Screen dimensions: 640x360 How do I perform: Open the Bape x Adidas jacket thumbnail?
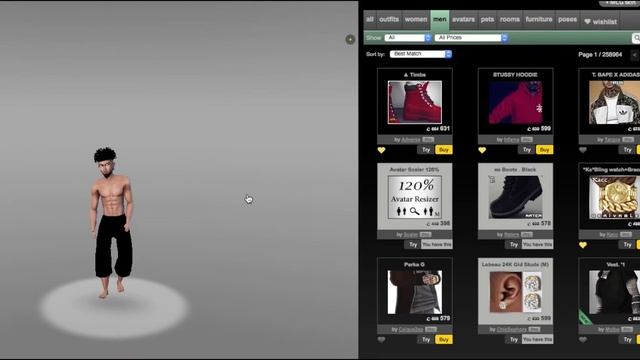tap(615, 102)
